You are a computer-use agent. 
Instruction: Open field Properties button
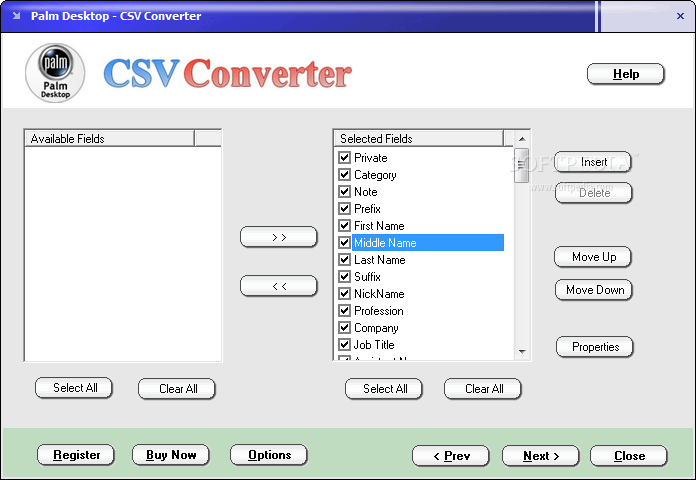[595, 347]
